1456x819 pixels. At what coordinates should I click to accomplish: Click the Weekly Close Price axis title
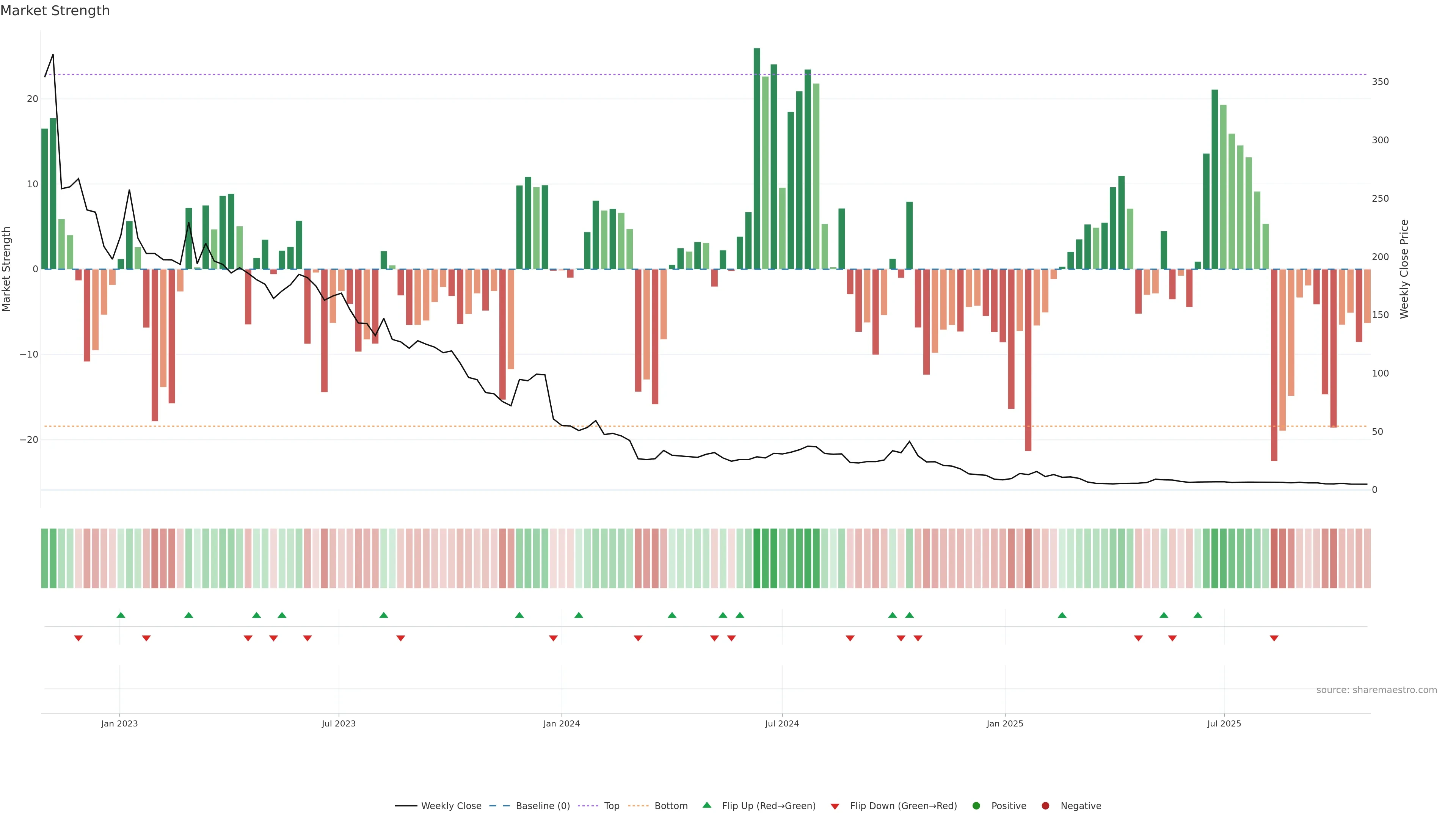pyautogui.click(x=1404, y=269)
